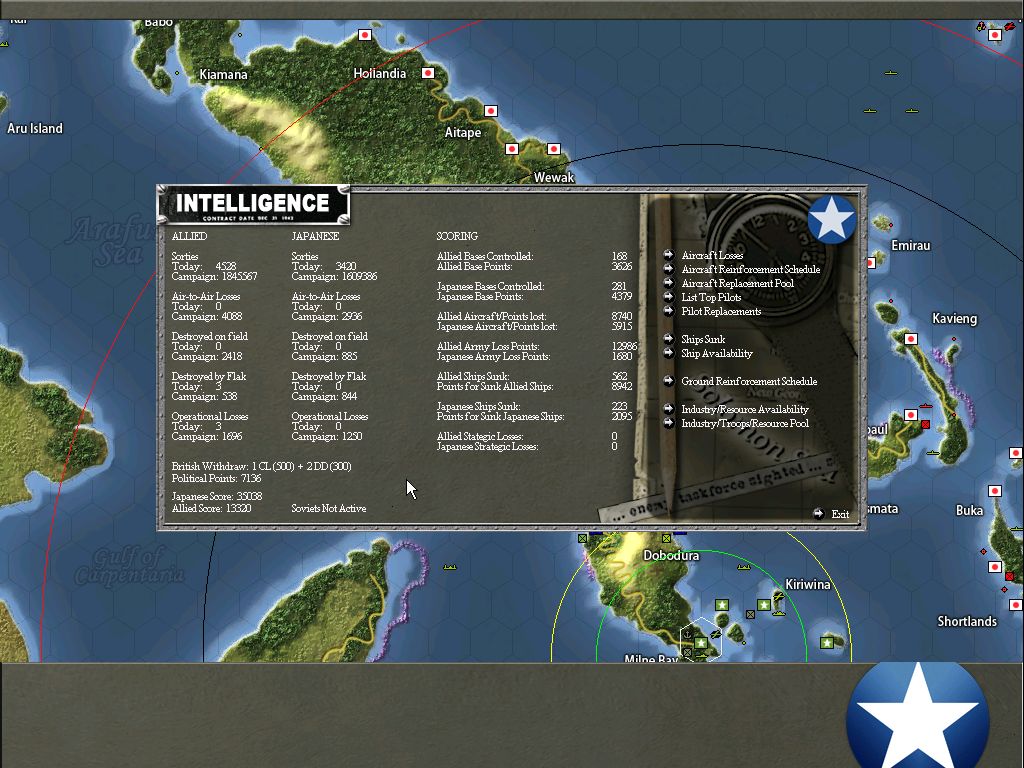This screenshot has height=768, width=1024.
Task: Click the Emirau map label
Action: pyautogui.click(x=910, y=246)
